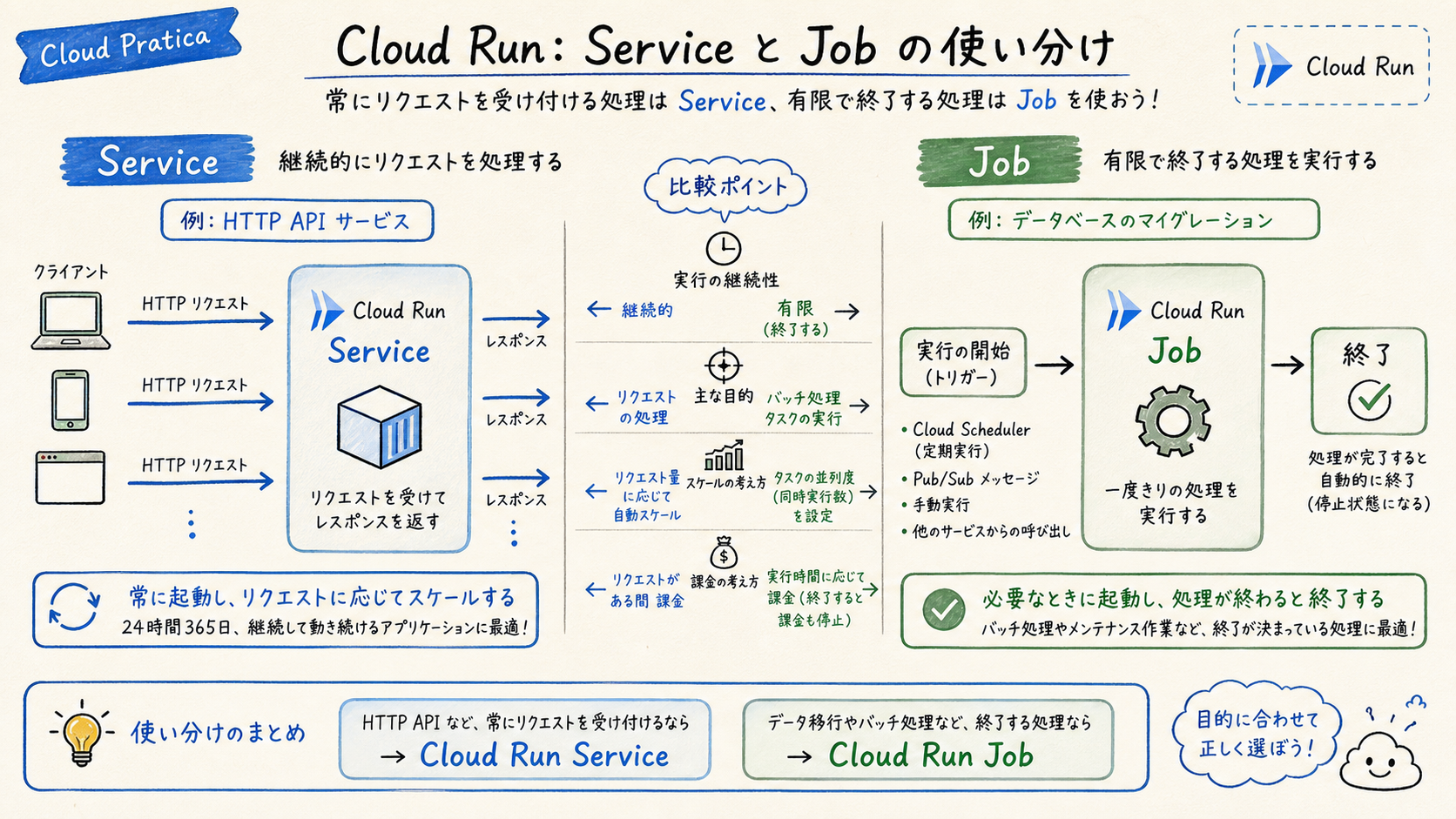Viewport: 1456px width, 819px height.
Task: Click the circular refresh arrows icon
Action: [74, 607]
